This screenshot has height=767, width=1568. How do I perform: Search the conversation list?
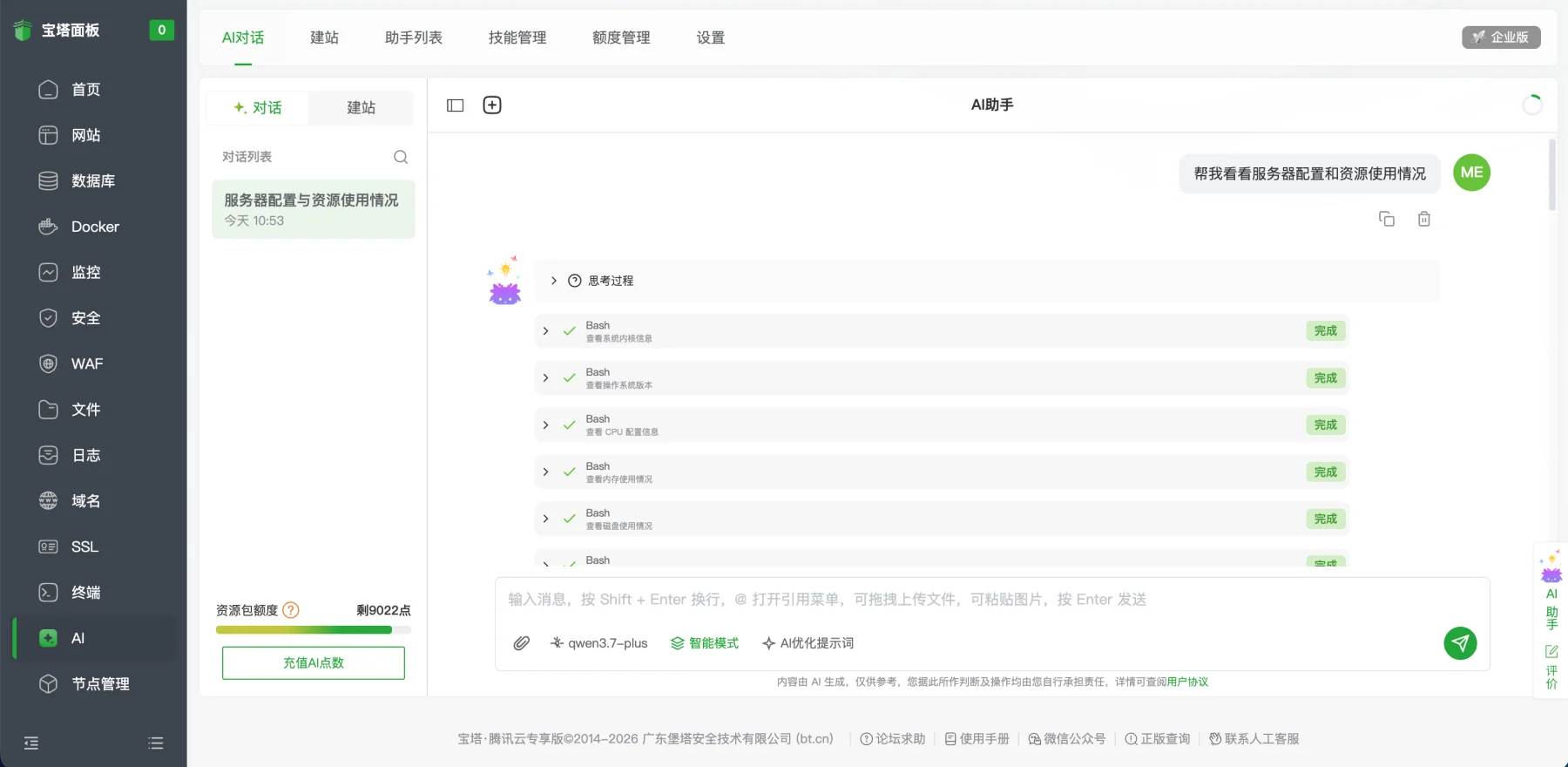401,157
